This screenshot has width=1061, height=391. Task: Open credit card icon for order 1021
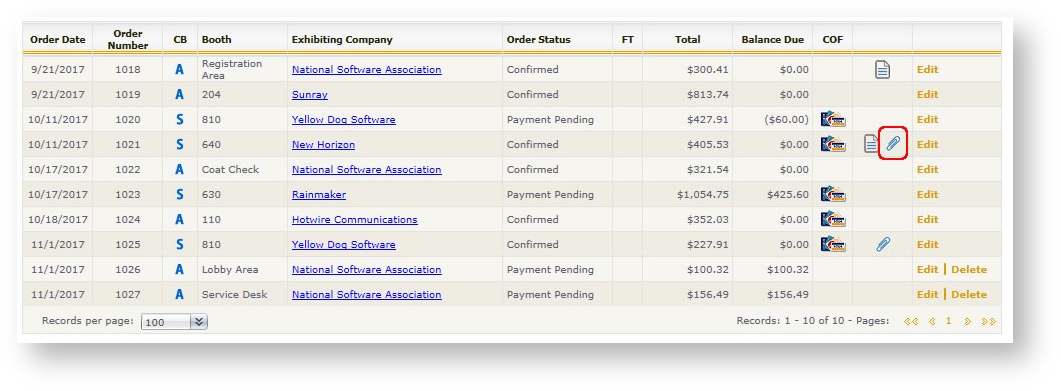tap(832, 144)
